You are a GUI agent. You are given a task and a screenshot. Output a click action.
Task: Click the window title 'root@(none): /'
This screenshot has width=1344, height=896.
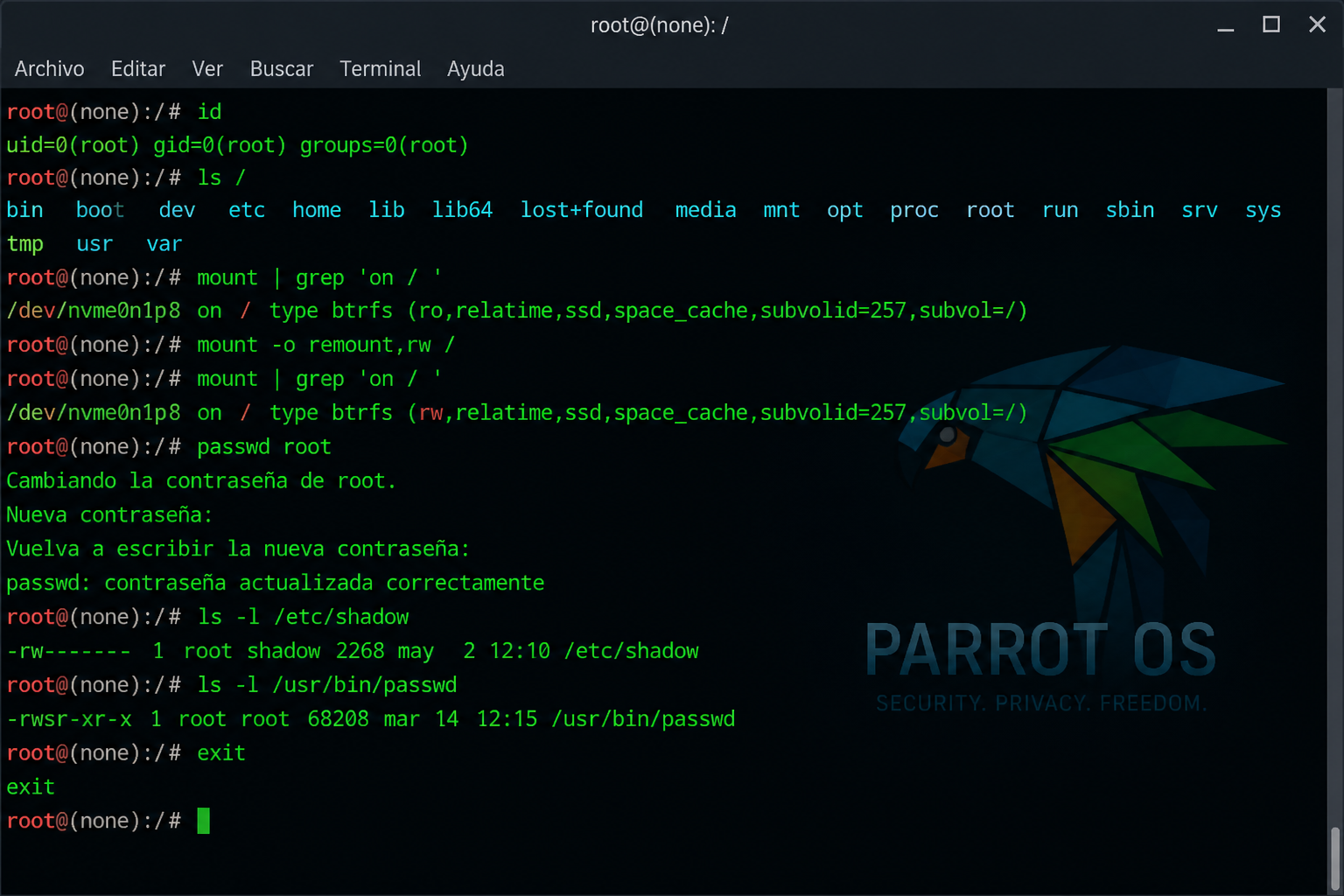(x=659, y=25)
